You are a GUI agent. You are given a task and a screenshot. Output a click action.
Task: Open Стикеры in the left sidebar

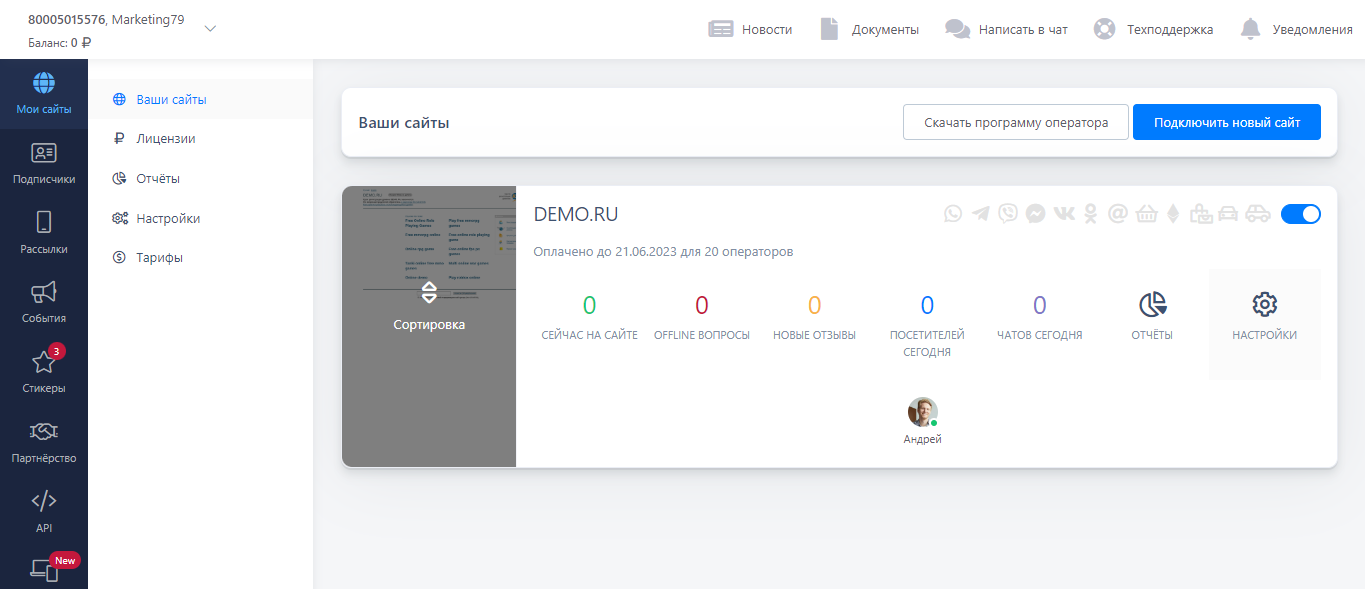[44, 371]
